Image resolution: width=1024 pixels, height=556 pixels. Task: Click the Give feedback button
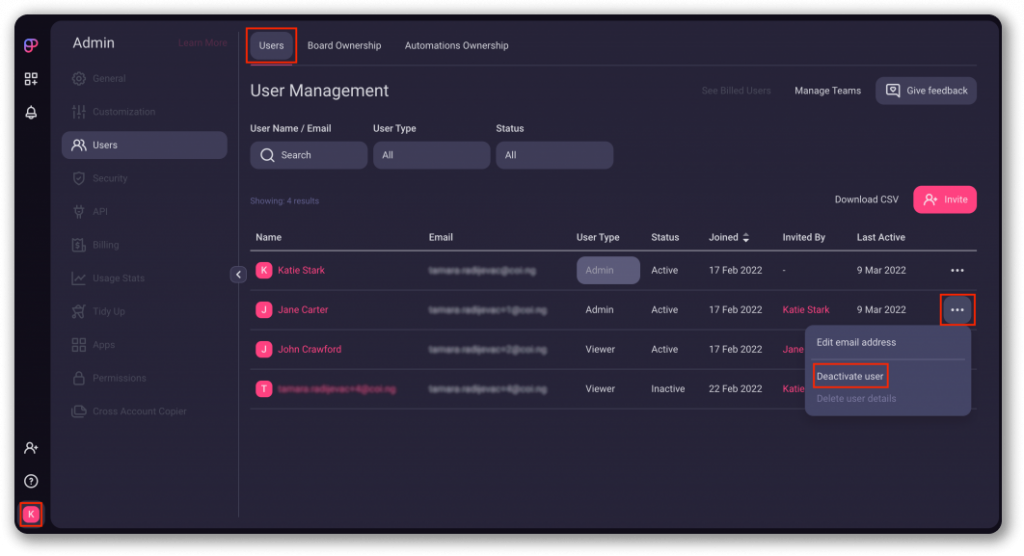click(926, 90)
